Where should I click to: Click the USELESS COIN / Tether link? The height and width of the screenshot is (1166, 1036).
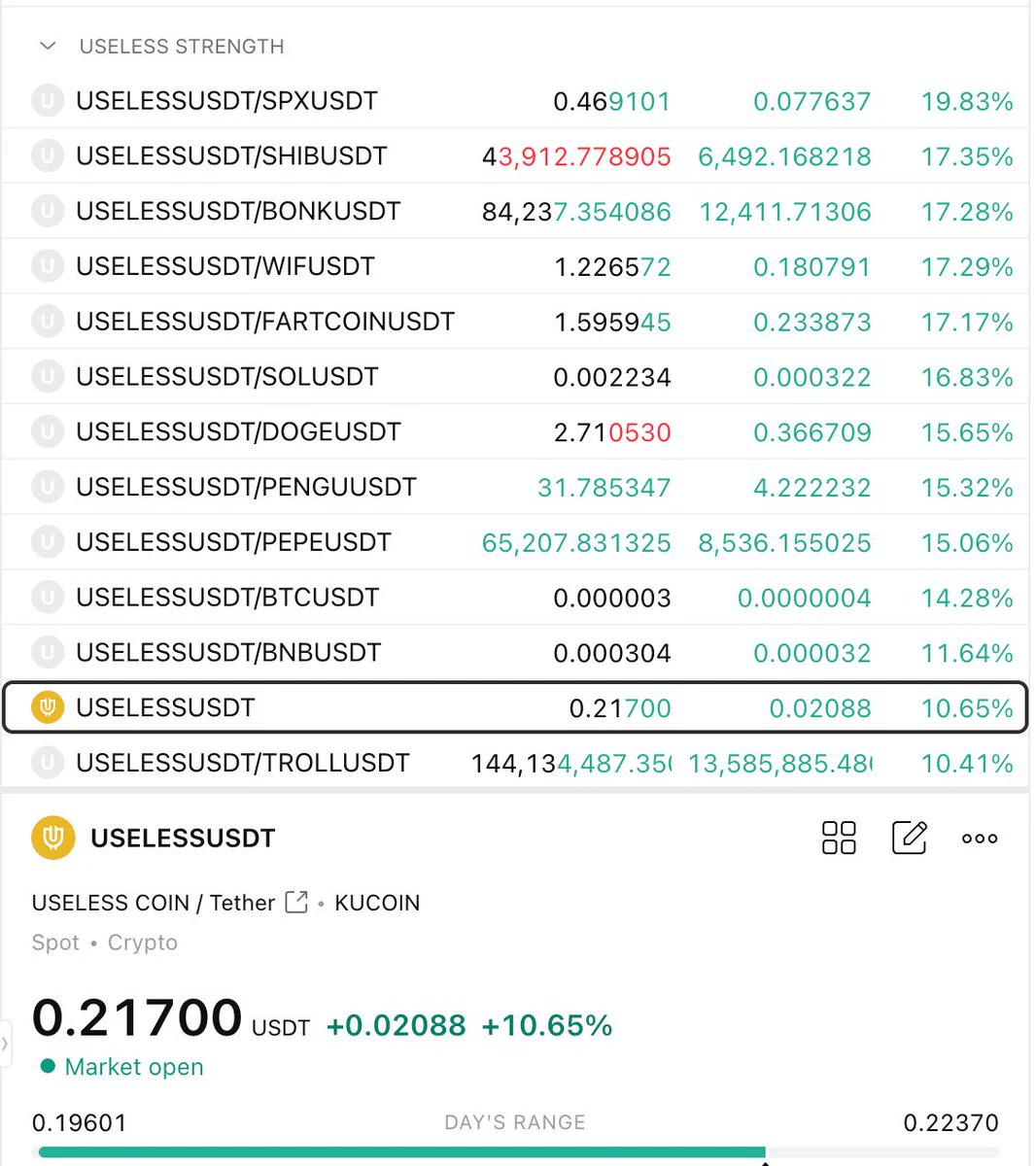[154, 903]
